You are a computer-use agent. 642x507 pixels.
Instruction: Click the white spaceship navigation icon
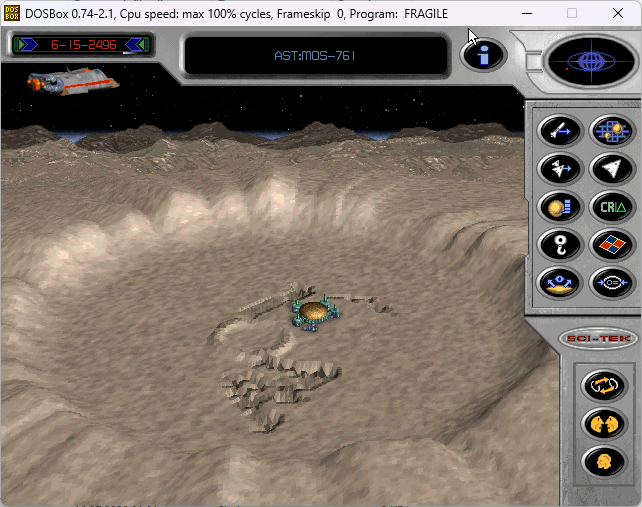tap(613, 169)
